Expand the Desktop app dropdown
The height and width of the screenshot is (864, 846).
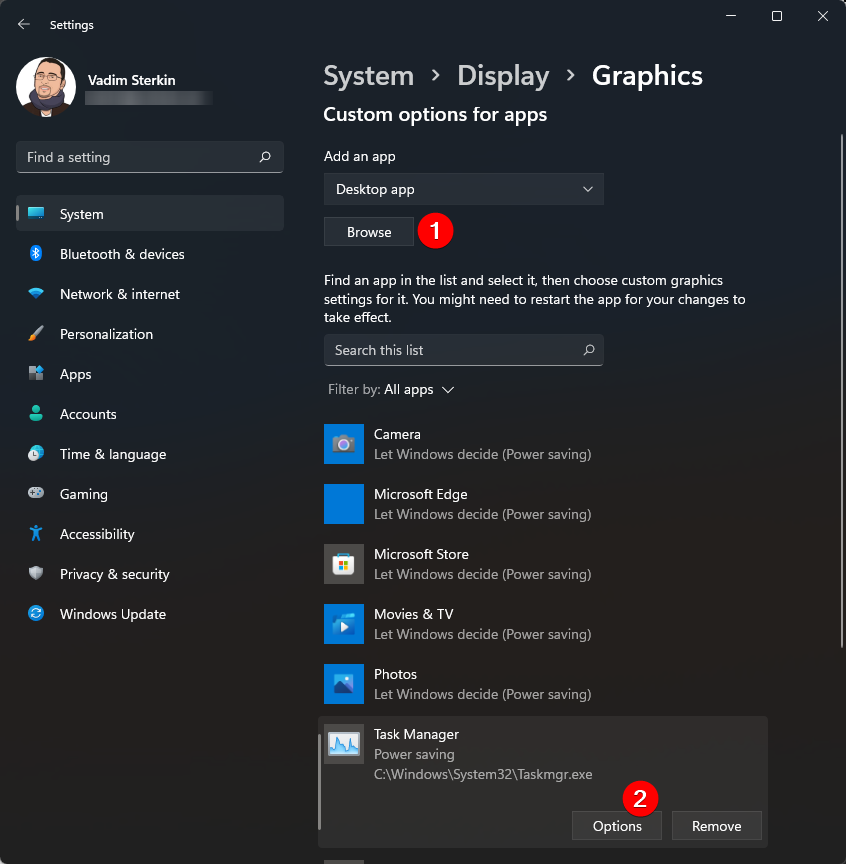coord(464,189)
